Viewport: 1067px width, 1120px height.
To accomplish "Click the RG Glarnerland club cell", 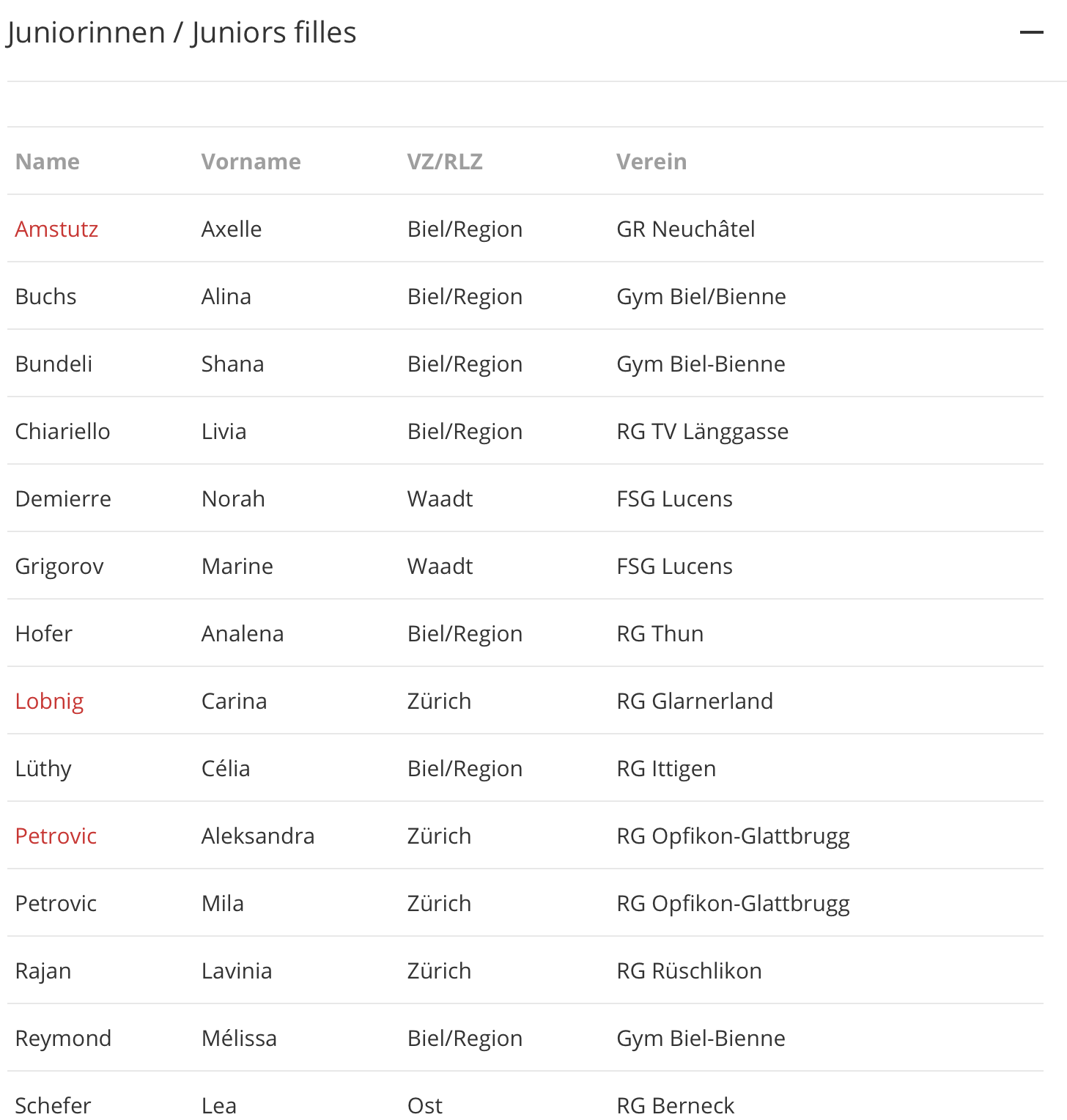I will [695, 701].
